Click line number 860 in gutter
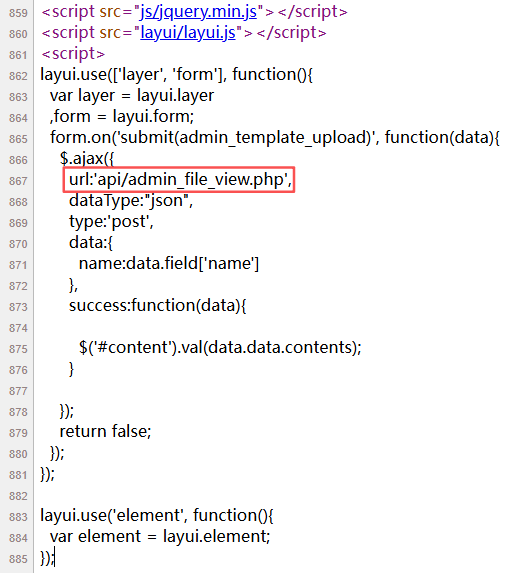519x573 pixels. [x=18, y=34]
